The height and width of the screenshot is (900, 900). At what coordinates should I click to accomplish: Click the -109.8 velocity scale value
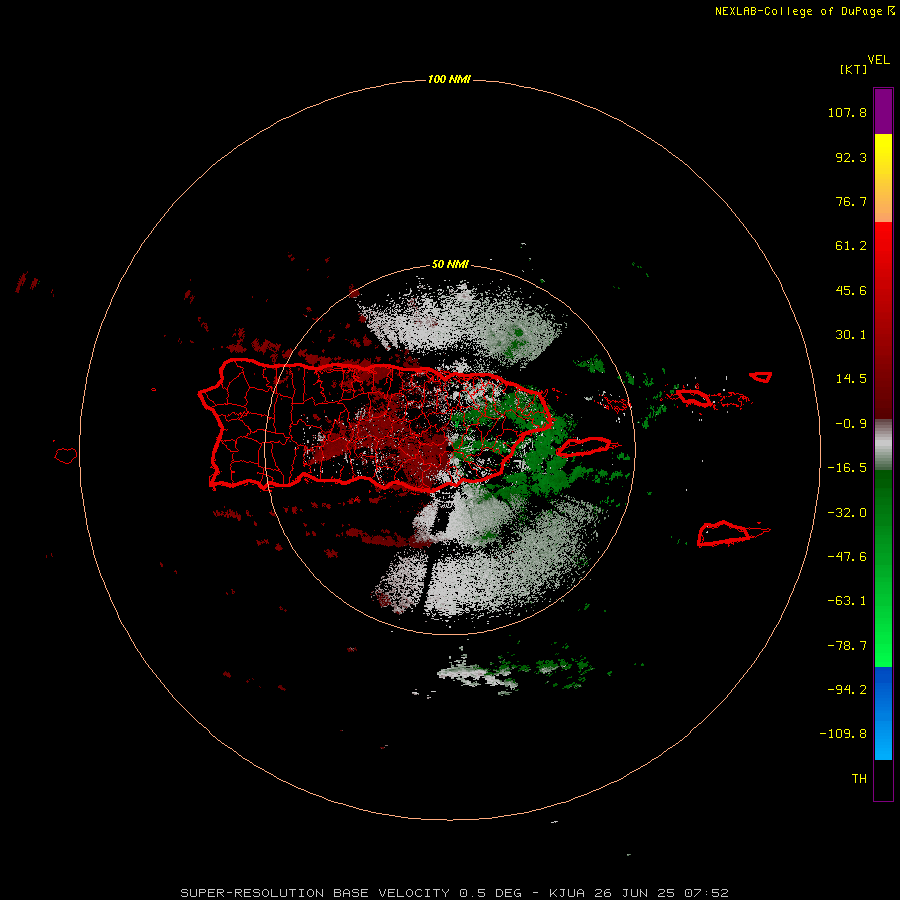[x=843, y=734]
